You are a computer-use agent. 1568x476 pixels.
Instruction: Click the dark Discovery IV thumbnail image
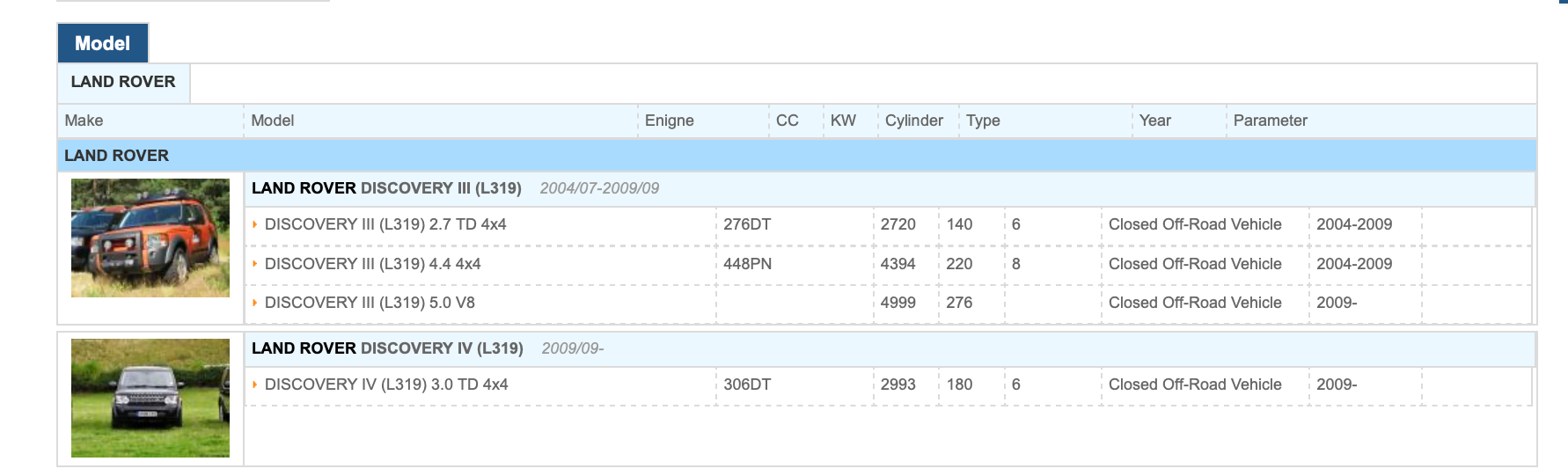click(150, 398)
